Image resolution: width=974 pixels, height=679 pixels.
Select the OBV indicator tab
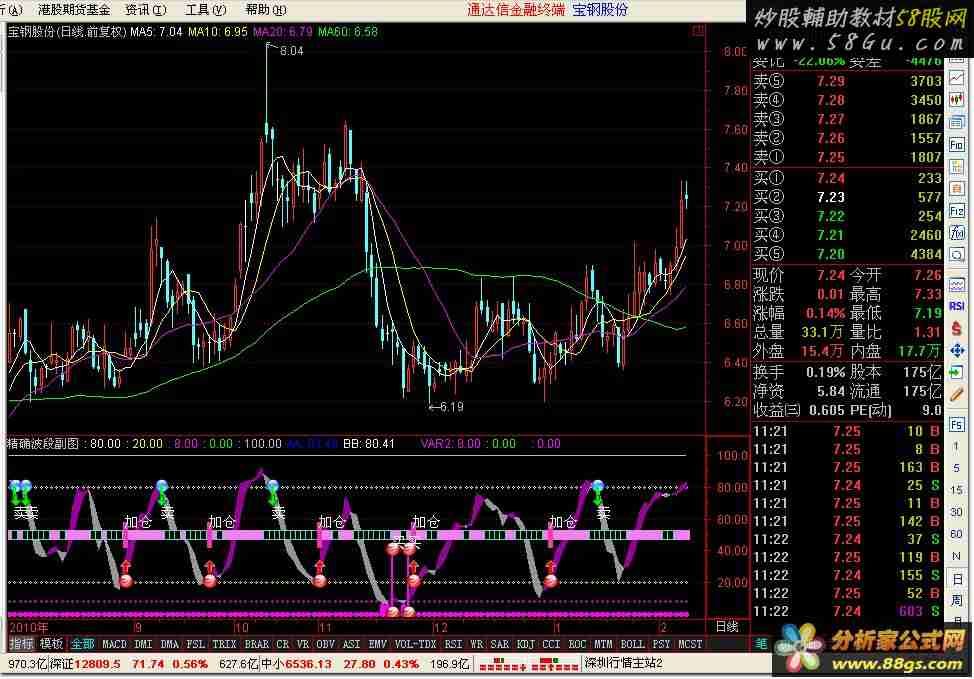[325, 644]
